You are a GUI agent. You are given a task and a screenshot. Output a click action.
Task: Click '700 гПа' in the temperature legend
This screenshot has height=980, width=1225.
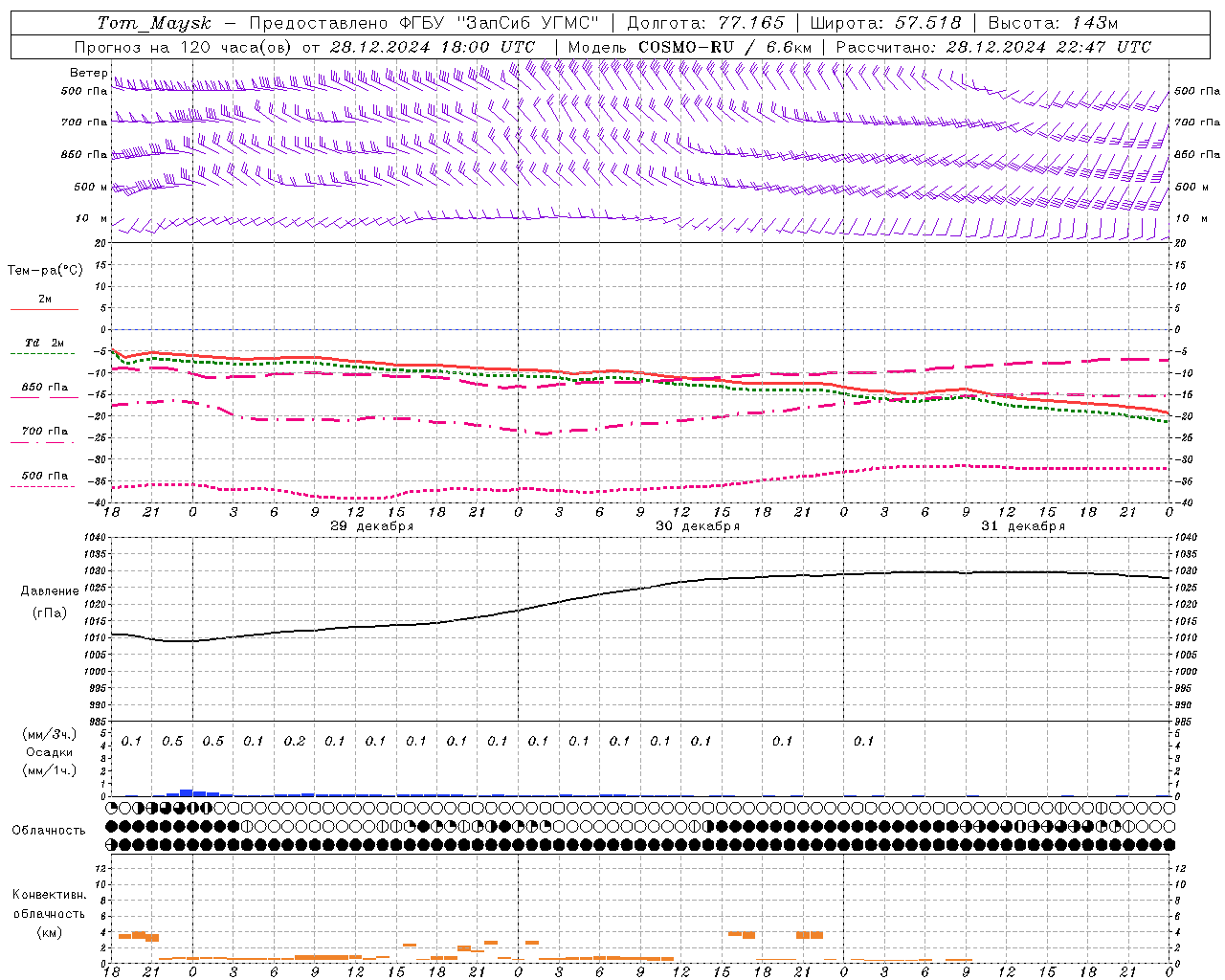[45, 431]
